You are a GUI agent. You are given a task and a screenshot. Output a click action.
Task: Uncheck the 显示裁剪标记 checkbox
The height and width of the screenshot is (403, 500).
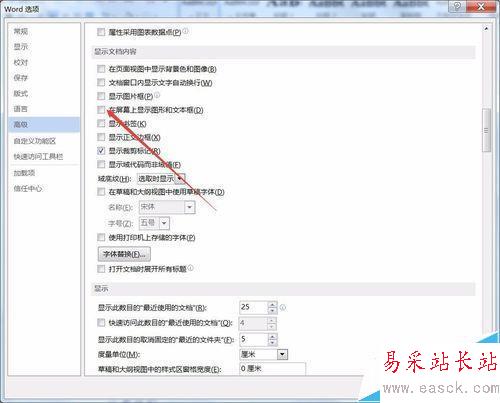tap(101, 151)
